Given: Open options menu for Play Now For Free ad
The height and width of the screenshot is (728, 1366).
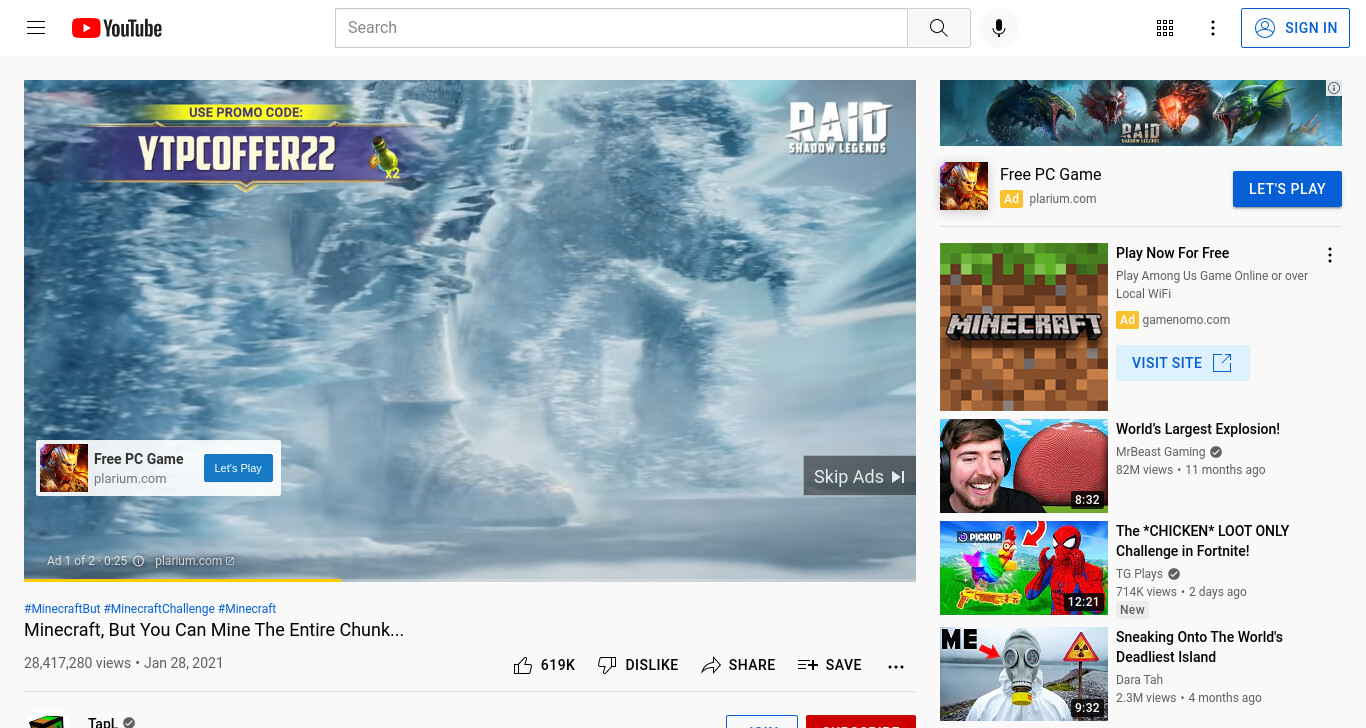Looking at the screenshot, I should click(x=1330, y=255).
